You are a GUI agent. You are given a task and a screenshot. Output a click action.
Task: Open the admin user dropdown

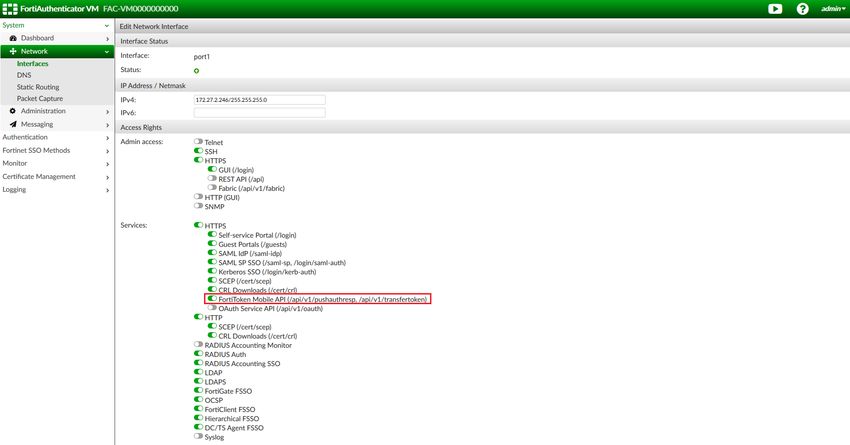(x=833, y=9)
